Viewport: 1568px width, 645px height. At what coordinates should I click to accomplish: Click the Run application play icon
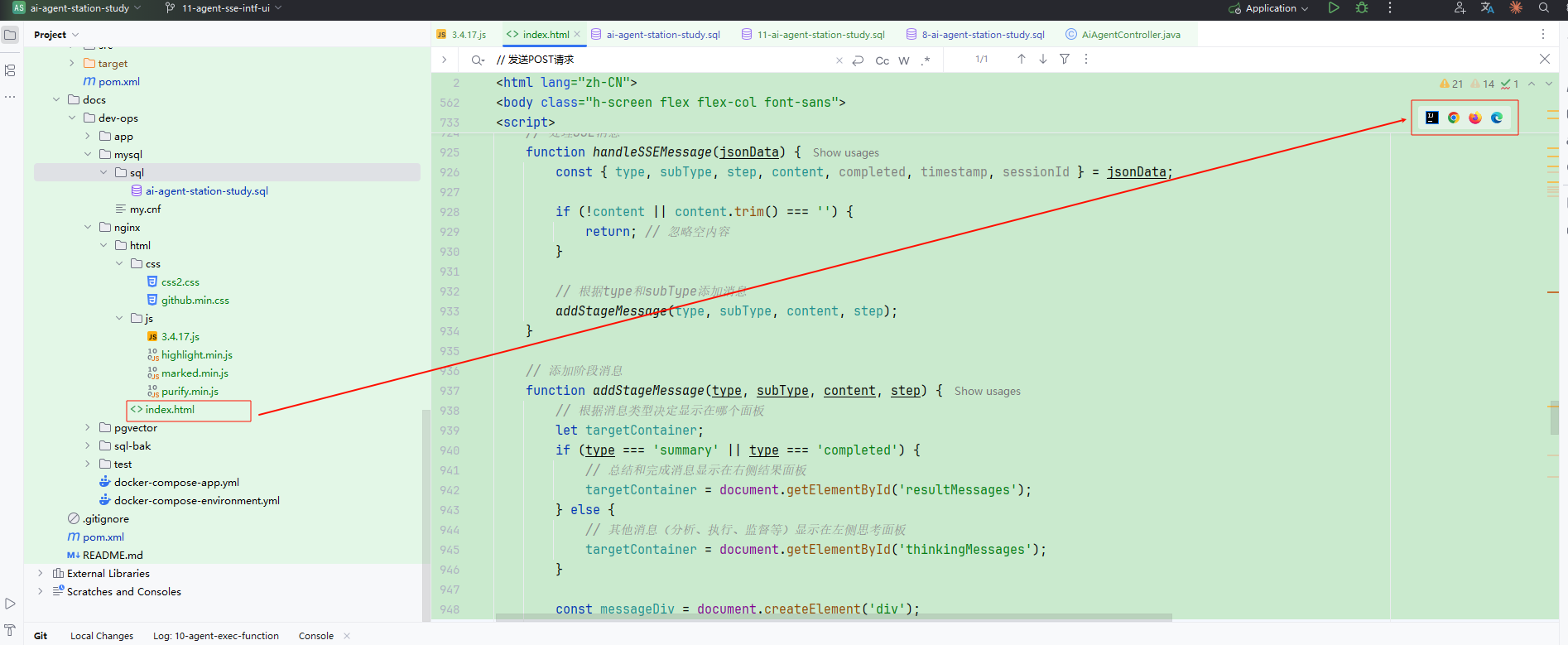[1334, 8]
